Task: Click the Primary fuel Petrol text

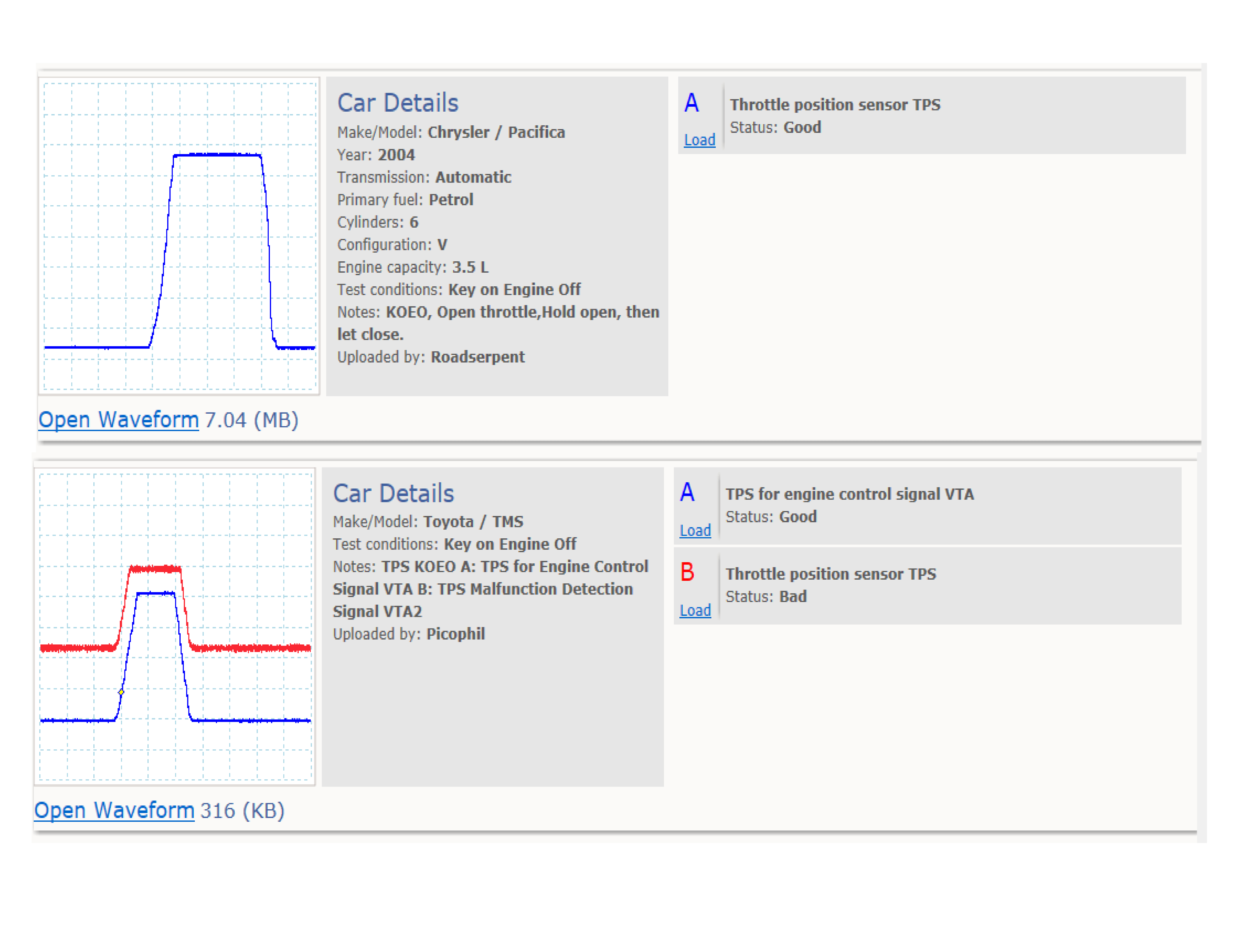Action: tap(405, 200)
